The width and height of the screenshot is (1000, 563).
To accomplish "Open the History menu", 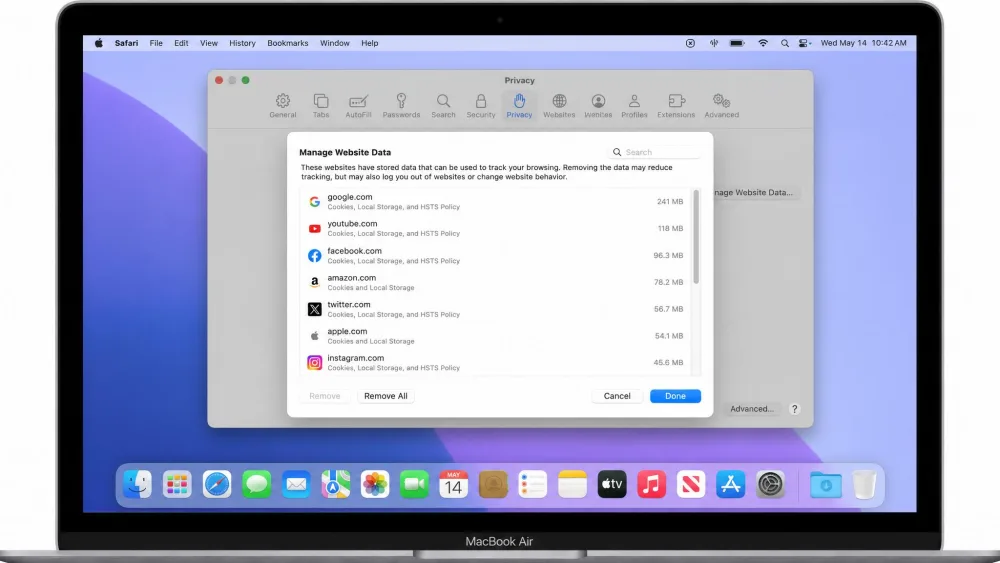I will [x=242, y=43].
